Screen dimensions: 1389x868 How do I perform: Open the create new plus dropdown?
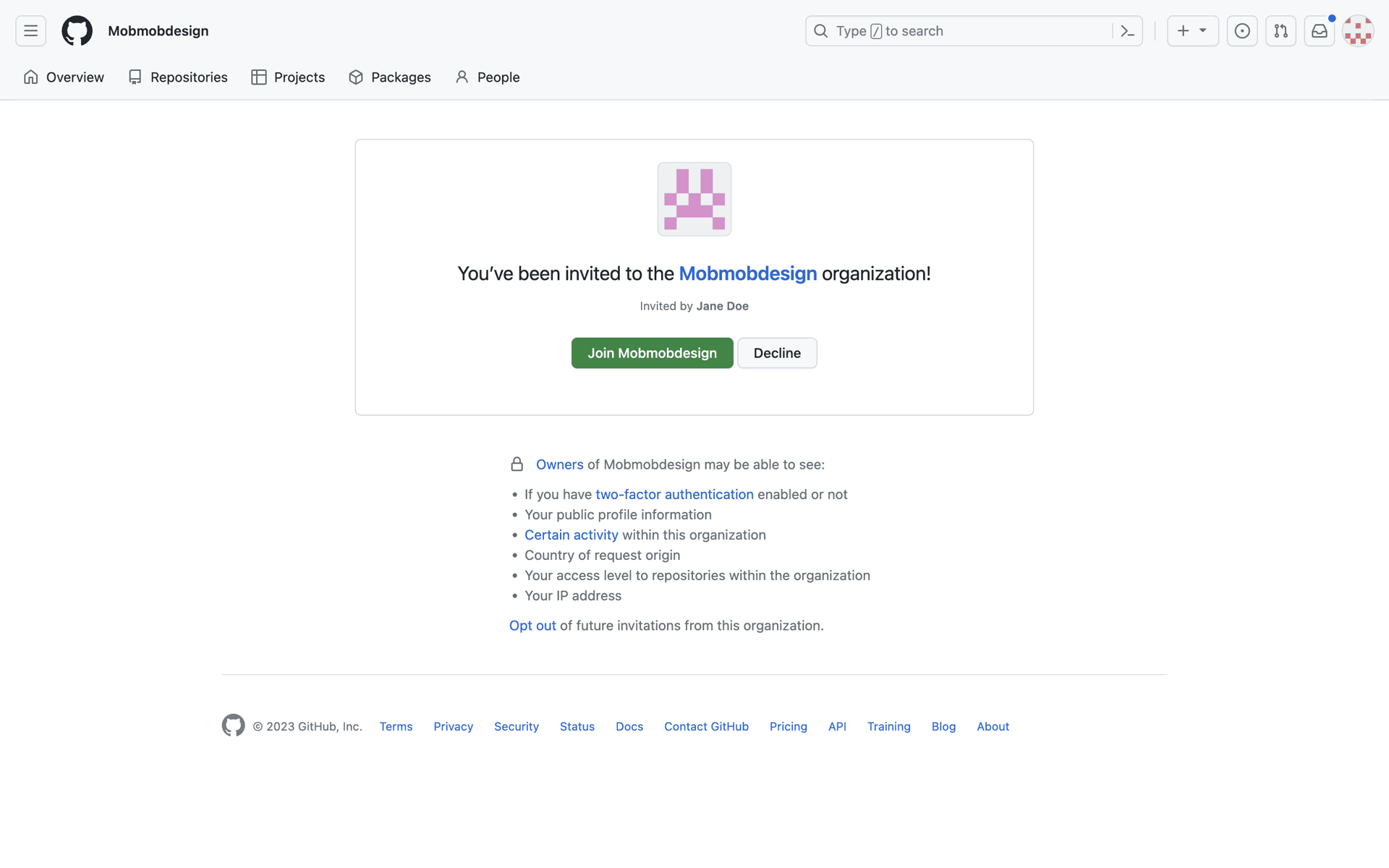[x=1192, y=31]
